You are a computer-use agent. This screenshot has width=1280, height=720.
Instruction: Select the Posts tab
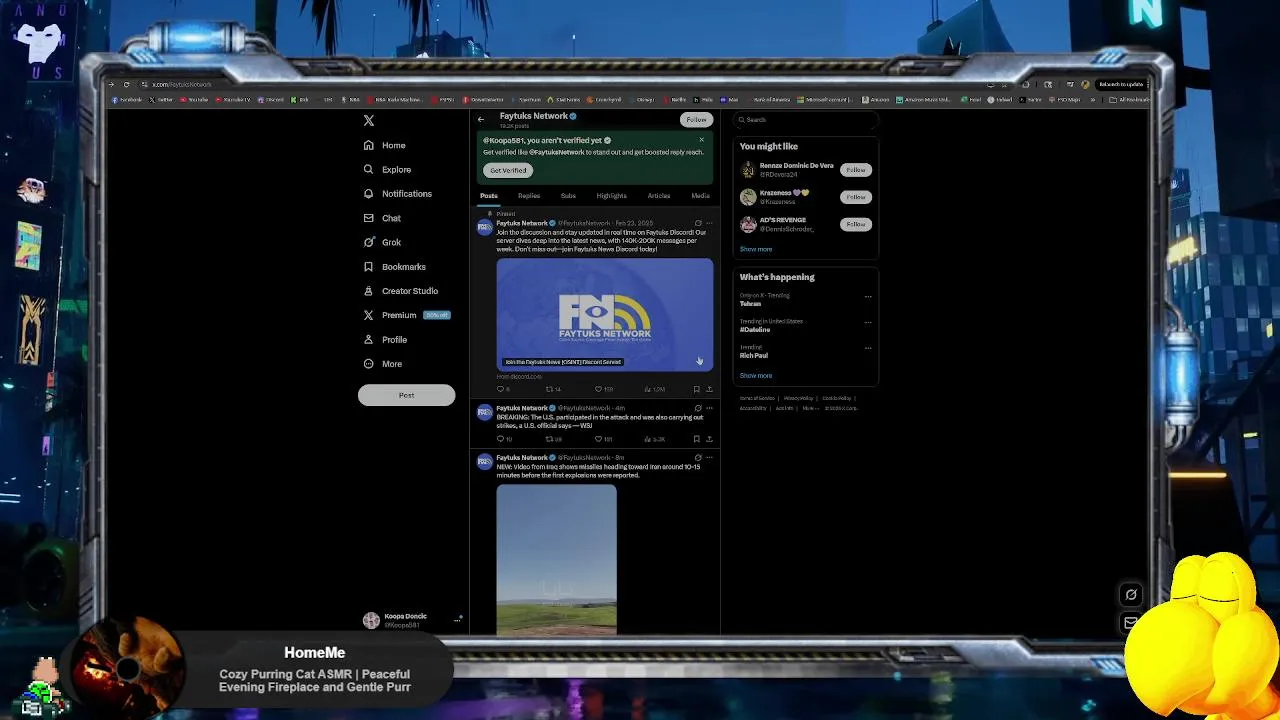click(x=489, y=196)
